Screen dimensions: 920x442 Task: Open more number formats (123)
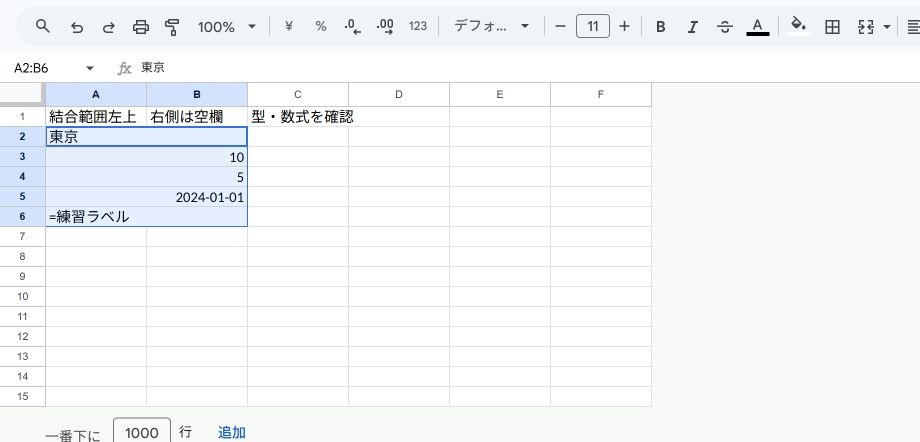pos(418,26)
